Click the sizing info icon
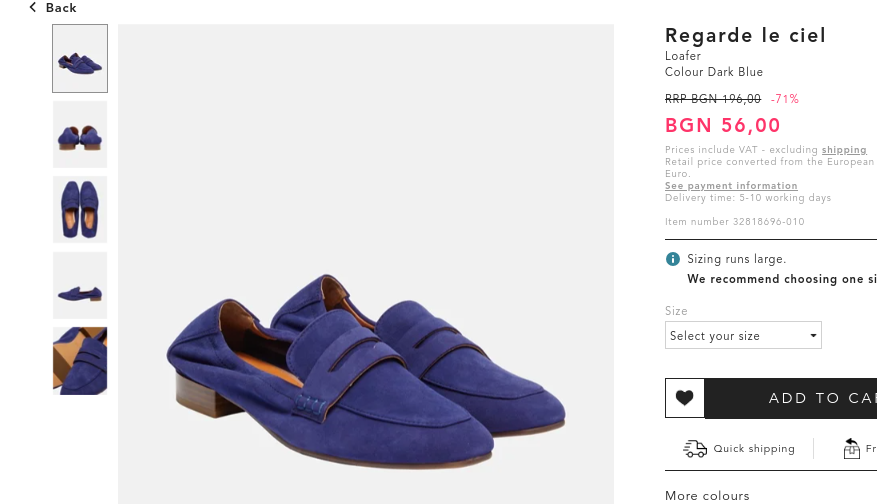Viewport: 877px width, 504px height. [673, 259]
